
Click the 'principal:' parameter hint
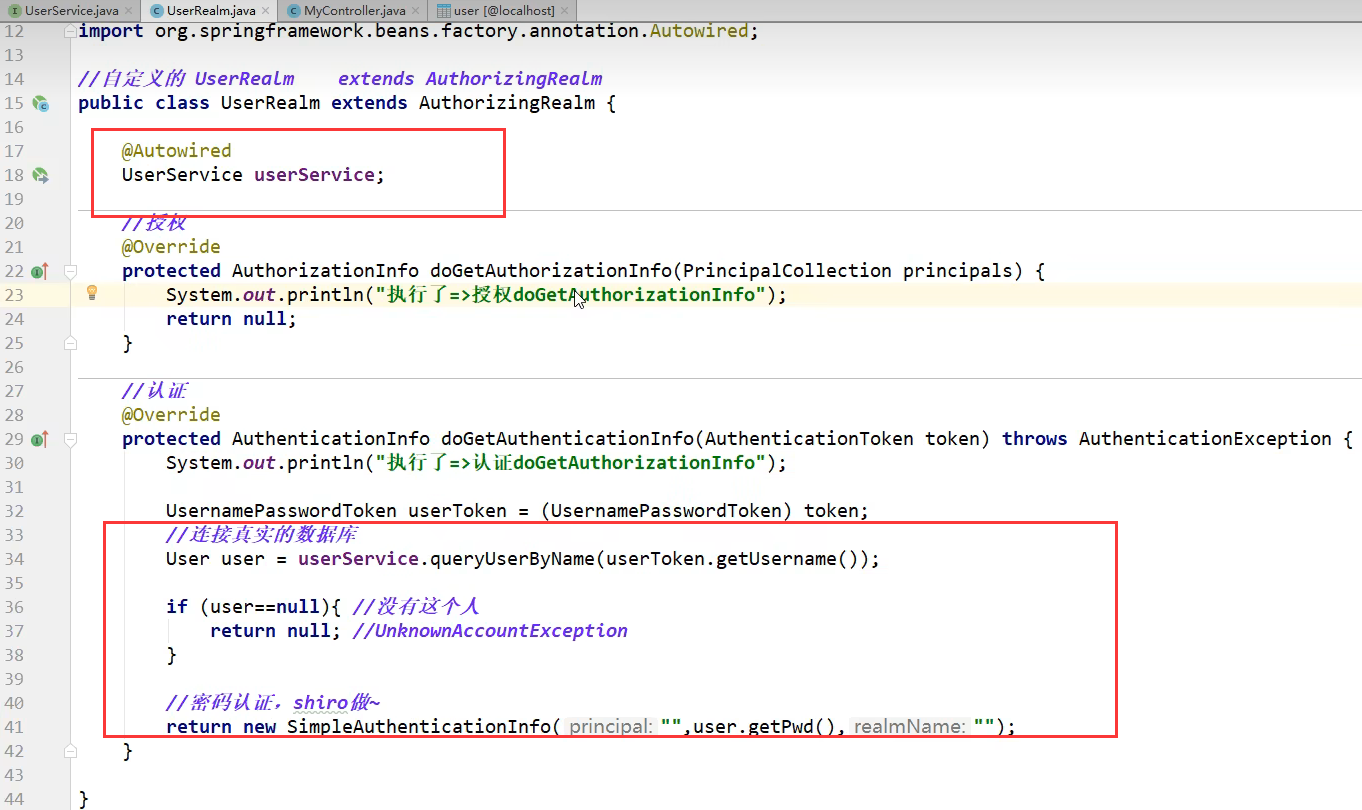pyautogui.click(x=611, y=727)
